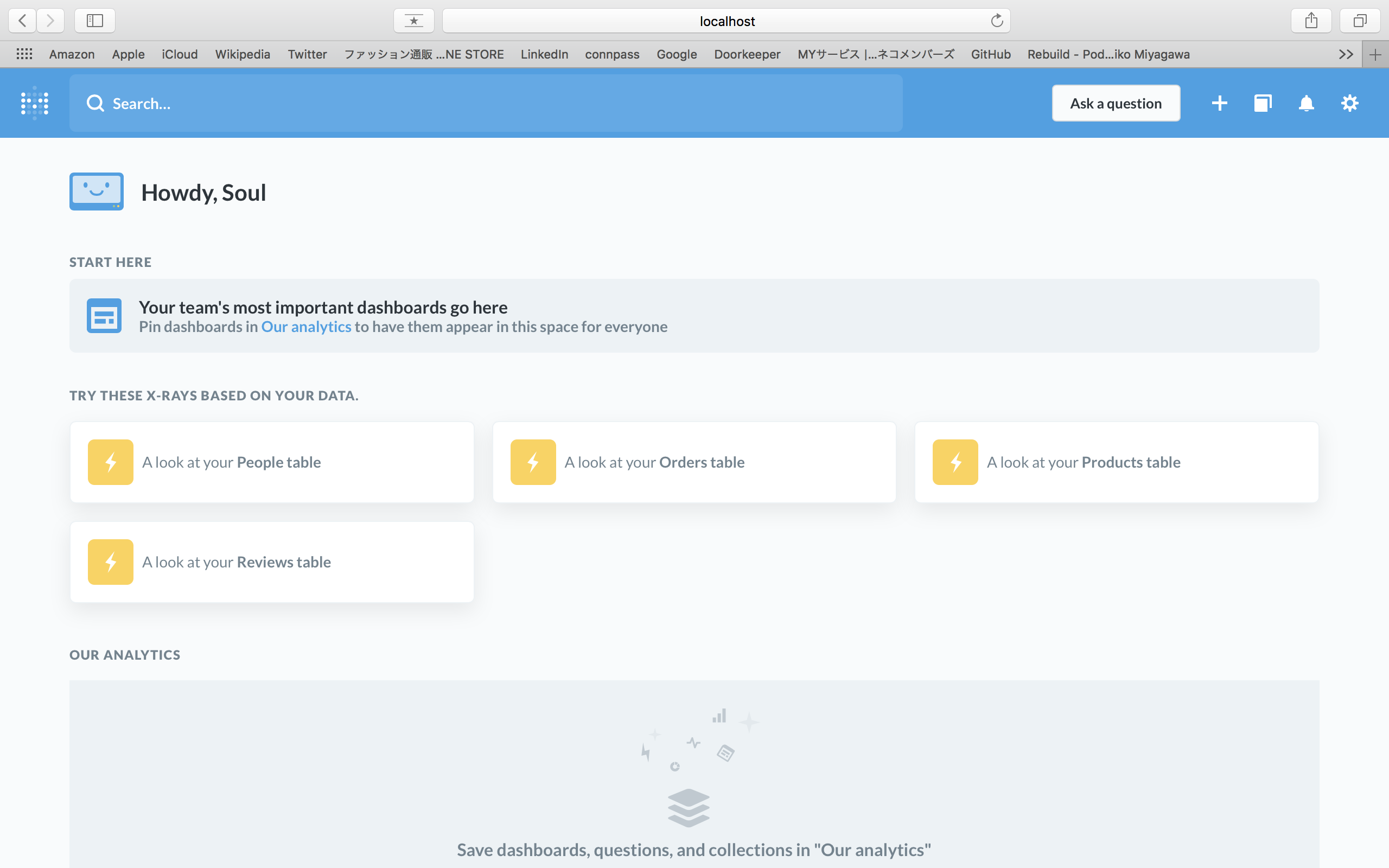
Task: Open the Reviews table X-ray
Action: (x=271, y=562)
